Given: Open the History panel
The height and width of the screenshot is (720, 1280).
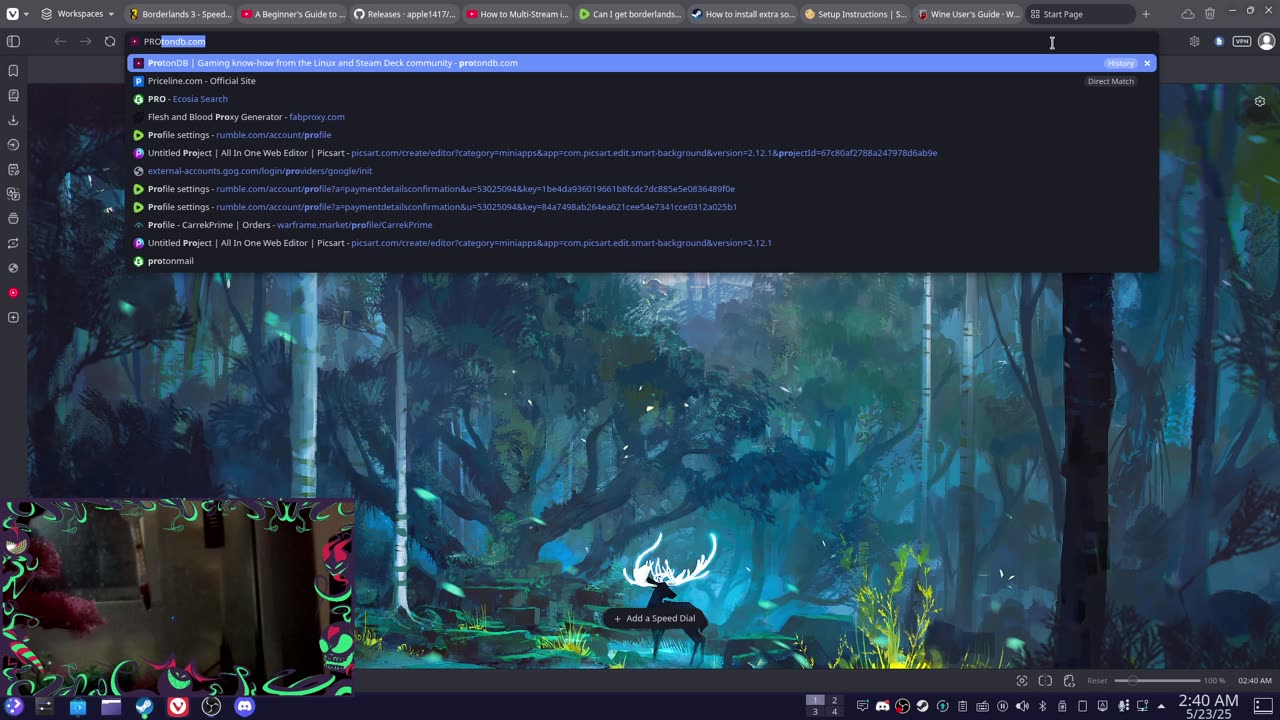Looking at the screenshot, I should pos(13,145).
